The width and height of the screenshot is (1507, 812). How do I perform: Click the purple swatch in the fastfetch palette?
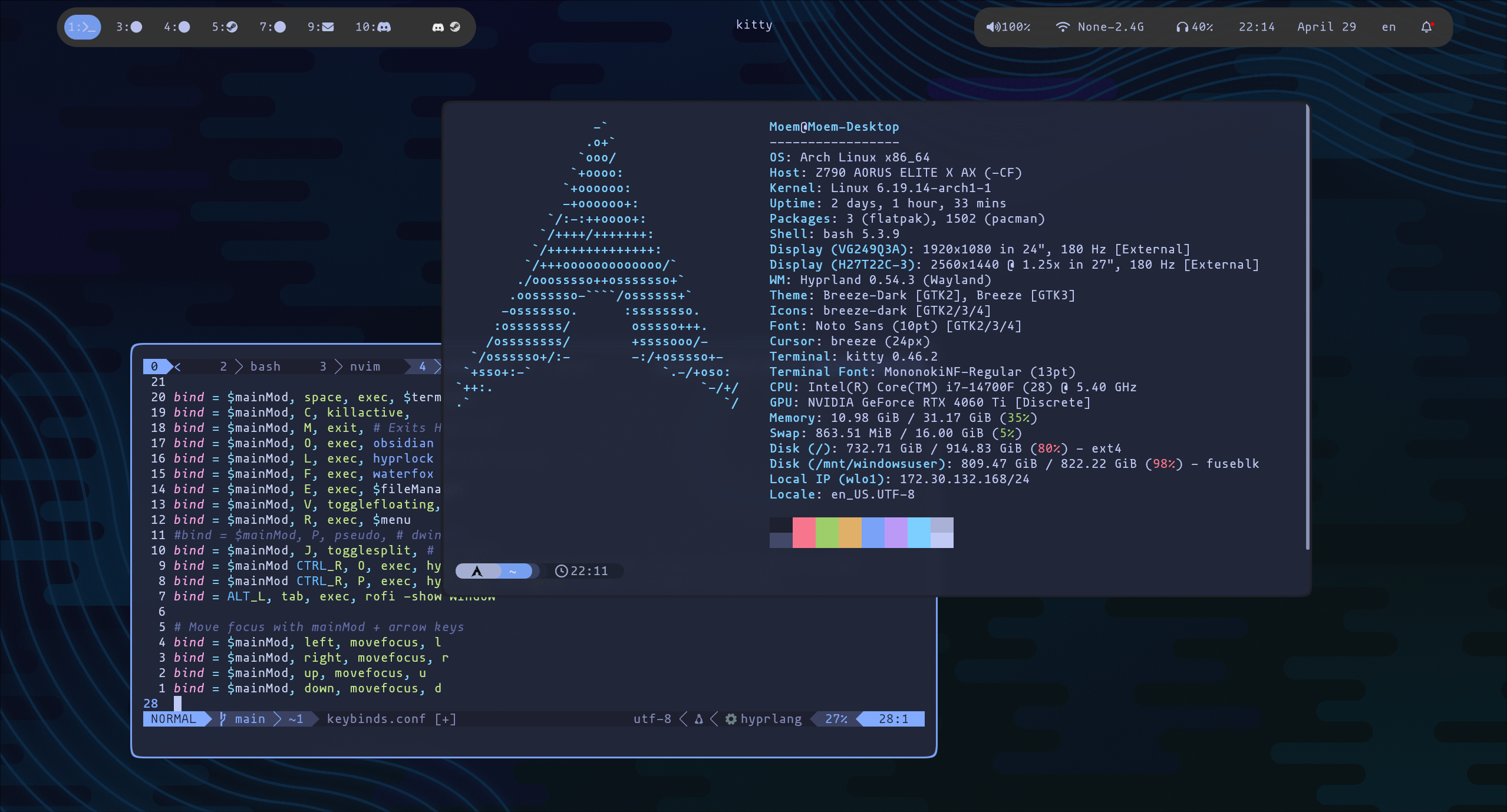[x=896, y=533]
